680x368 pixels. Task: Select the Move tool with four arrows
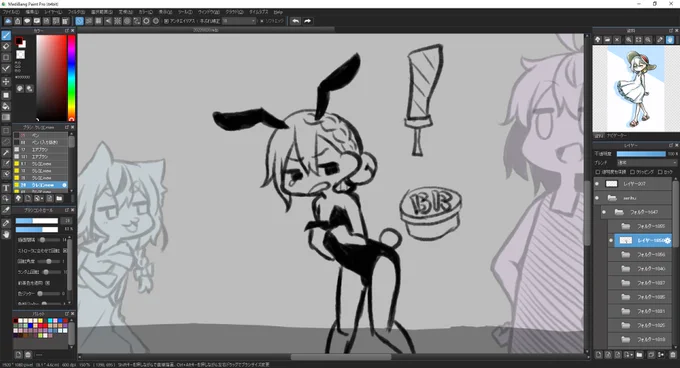pos(6,81)
